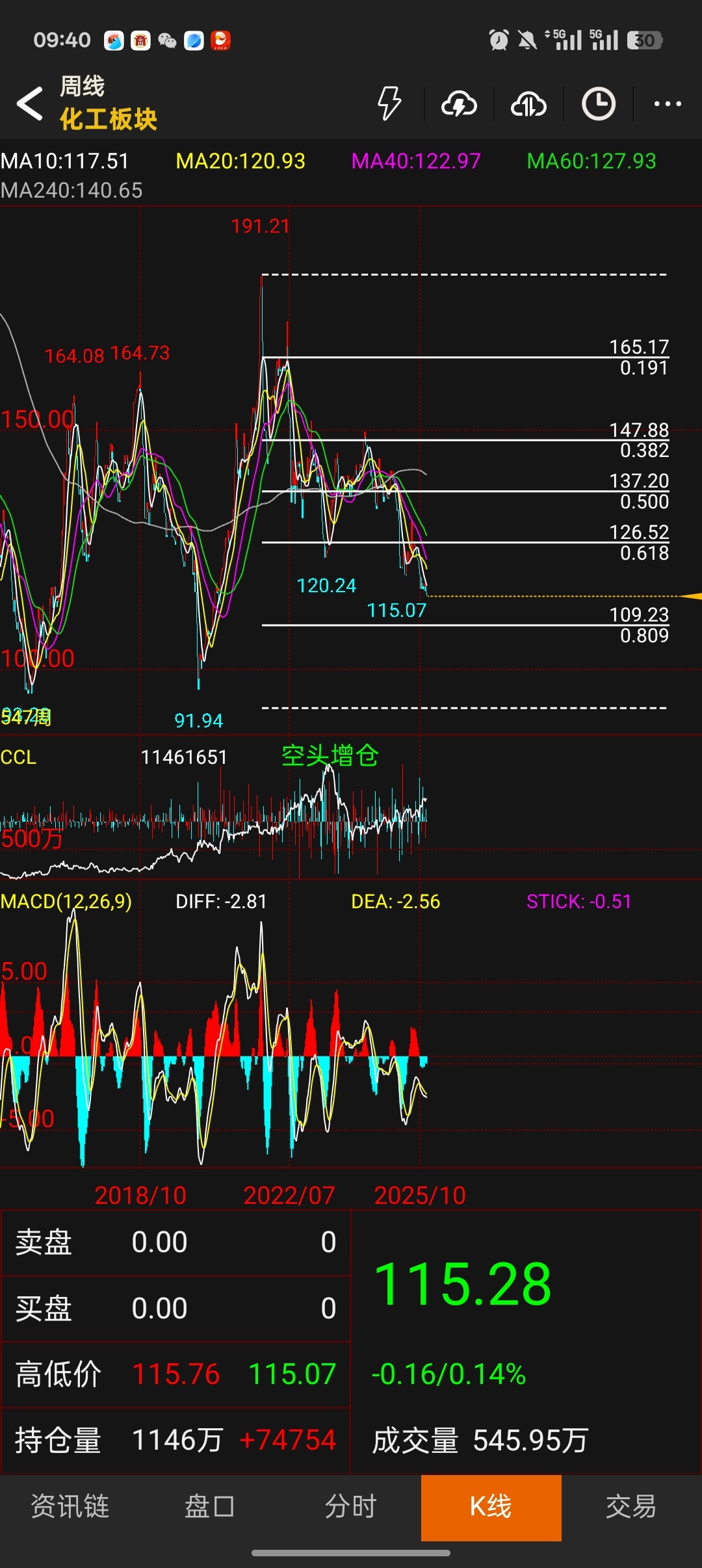Tap the 137.20 Fibonacci level label
The height and width of the screenshot is (1568, 702).
[639, 480]
